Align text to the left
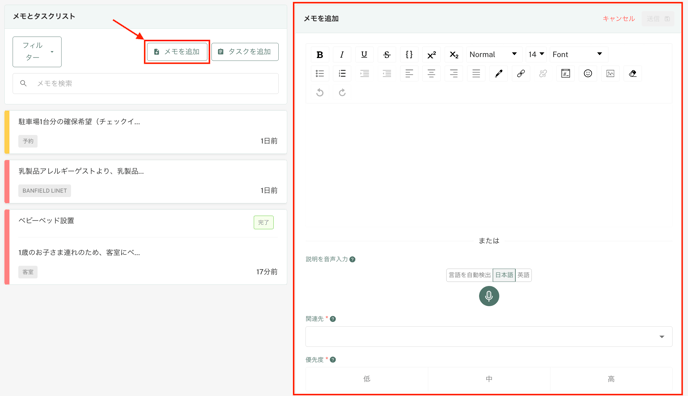This screenshot has width=688, height=396. click(409, 73)
